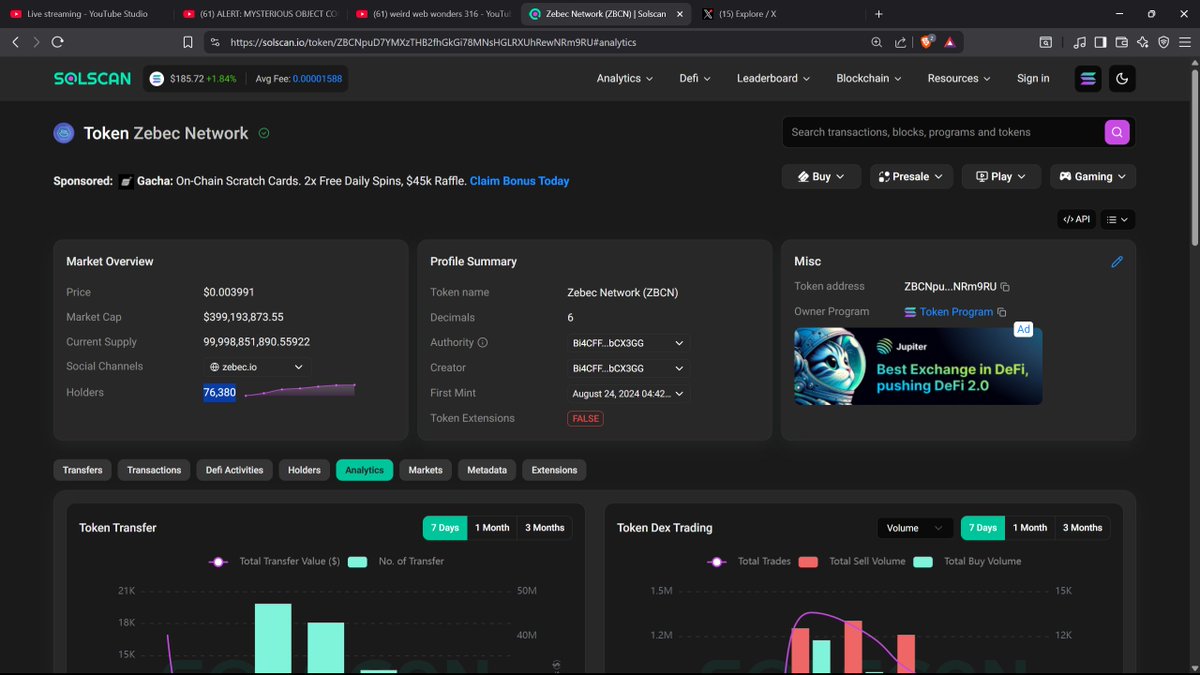Image resolution: width=1200 pixels, height=675 pixels.
Task: Click the purple search magnifier button
Action: tap(1117, 132)
